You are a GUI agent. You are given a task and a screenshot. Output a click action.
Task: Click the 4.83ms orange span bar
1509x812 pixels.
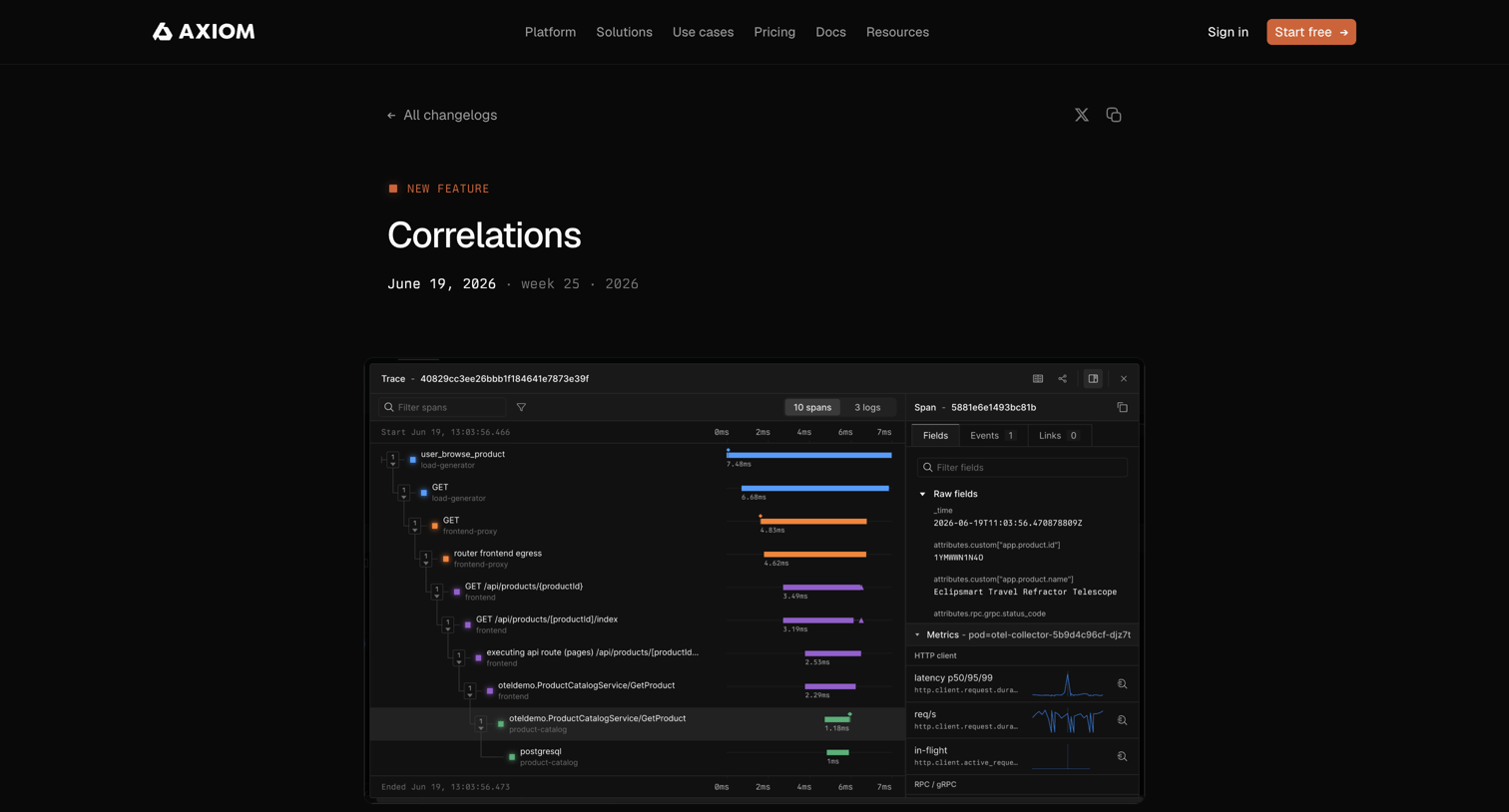813,521
